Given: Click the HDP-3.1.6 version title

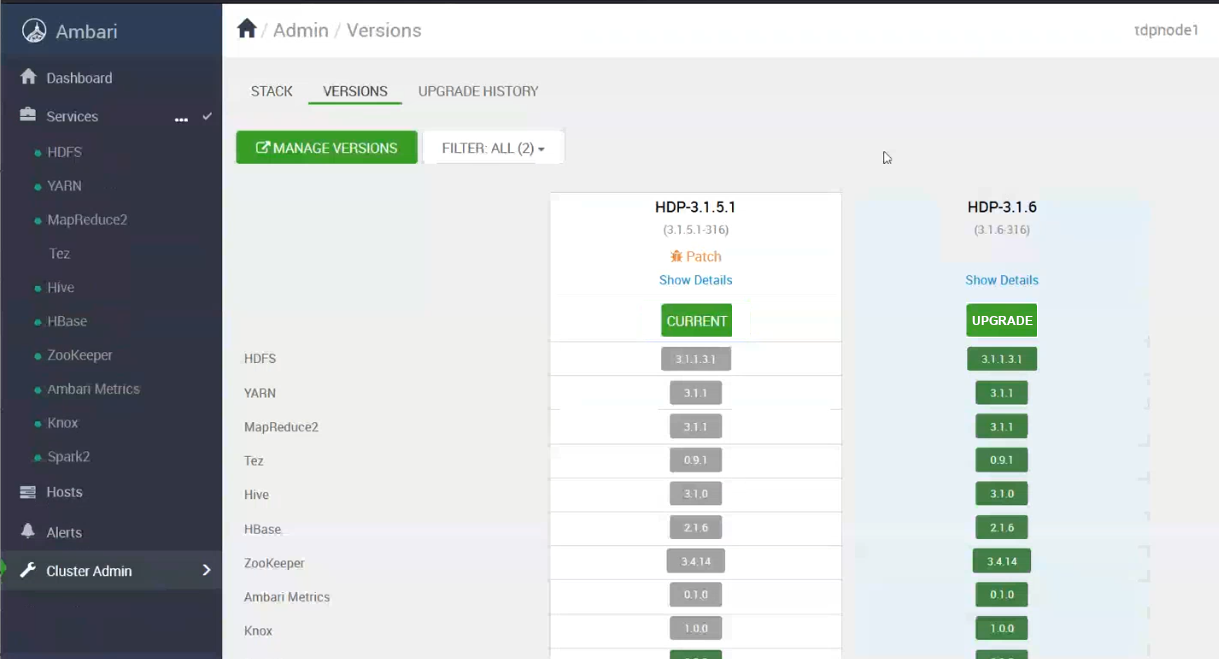Looking at the screenshot, I should coord(1002,208).
